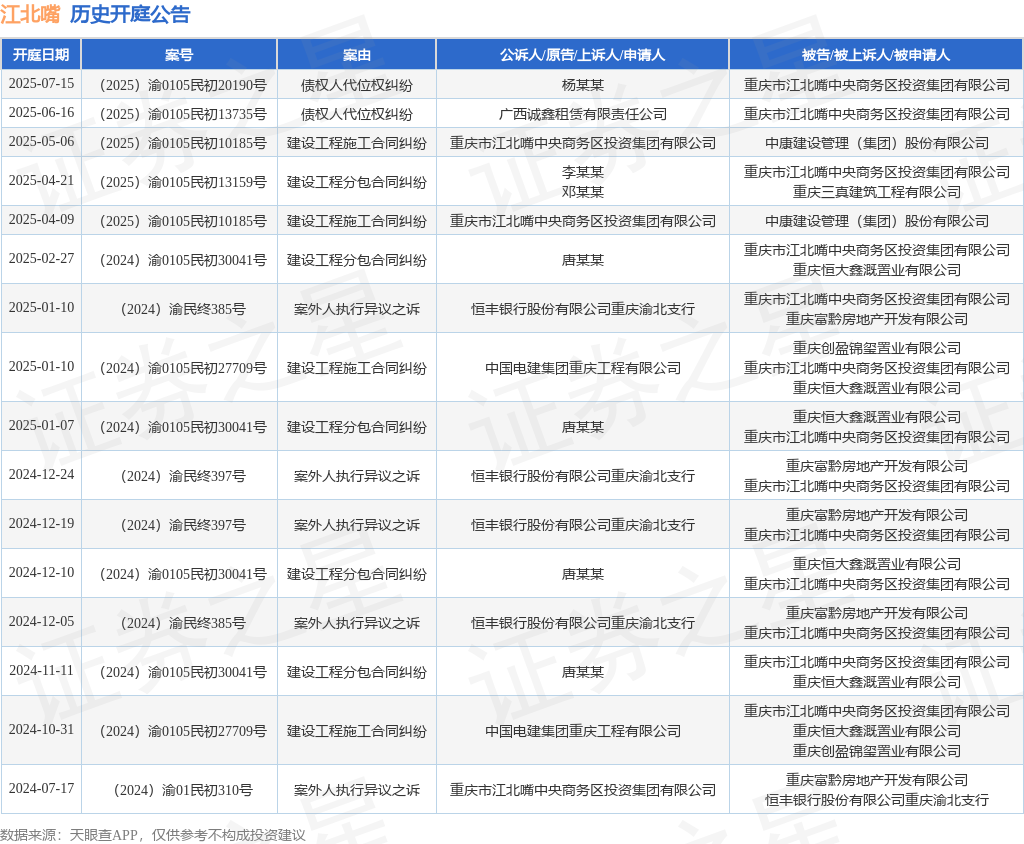Select the 案由 column header
Screen dimensions: 1024x844
tap(357, 55)
